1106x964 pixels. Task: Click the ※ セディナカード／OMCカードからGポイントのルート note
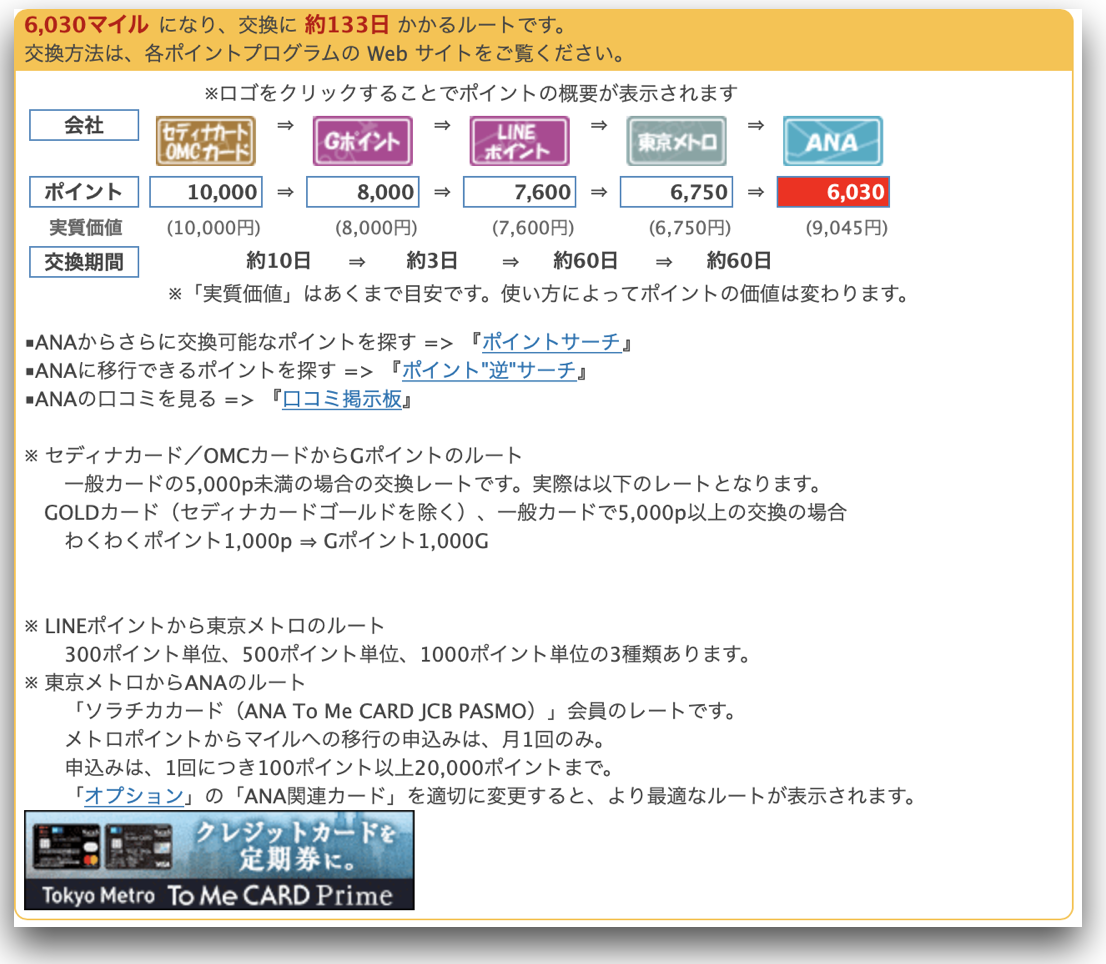(274, 456)
